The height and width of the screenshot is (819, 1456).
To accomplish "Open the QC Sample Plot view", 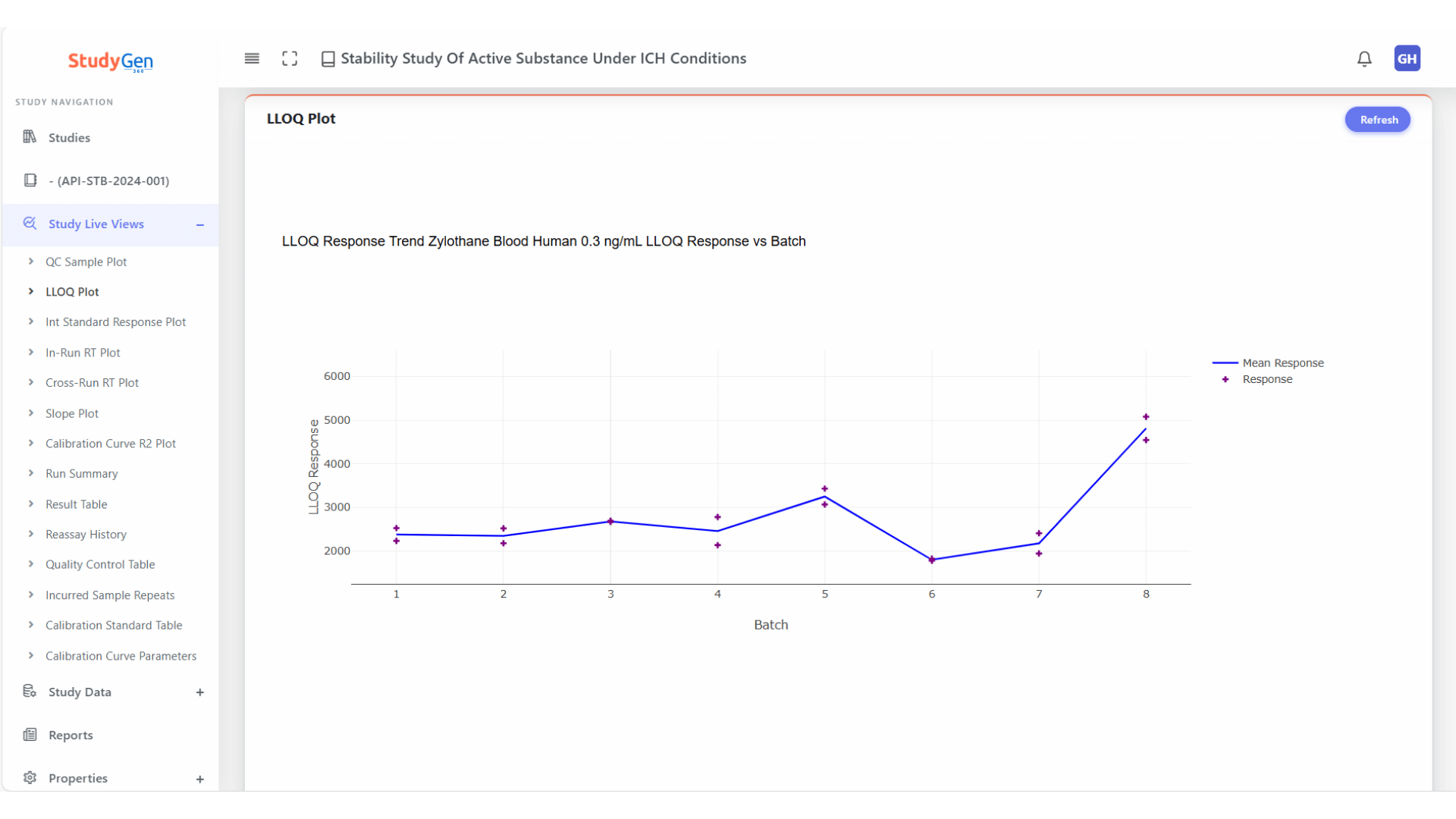I will pyautogui.click(x=86, y=262).
